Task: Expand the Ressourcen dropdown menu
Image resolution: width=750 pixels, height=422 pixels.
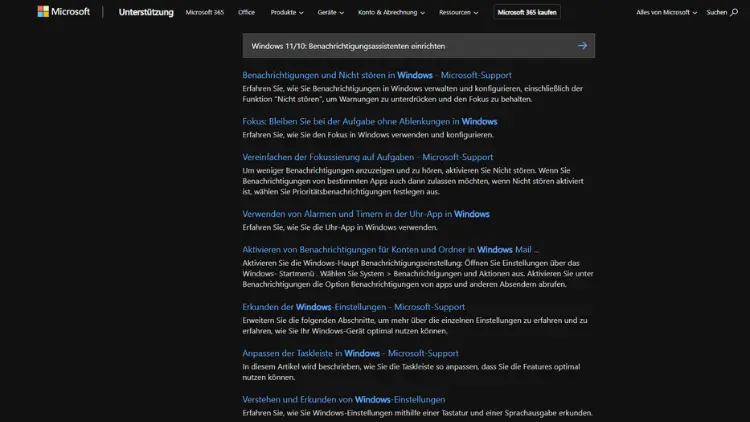Action: point(459,12)
